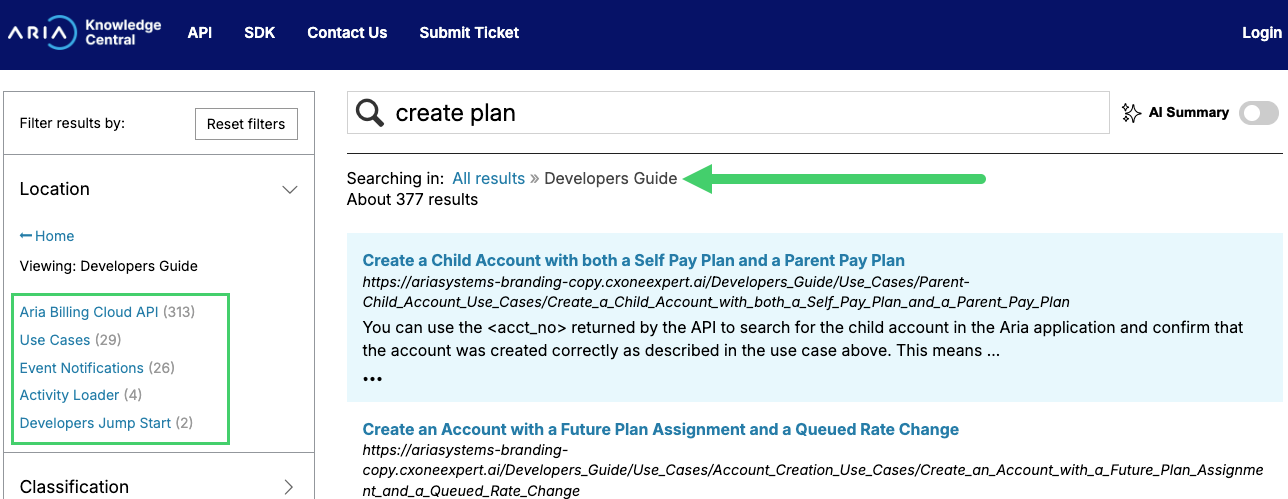Image resolution: width=1288 pixels, height=499 pixels.
Task: Open the API menu item
Action: [x=200, y=33]
